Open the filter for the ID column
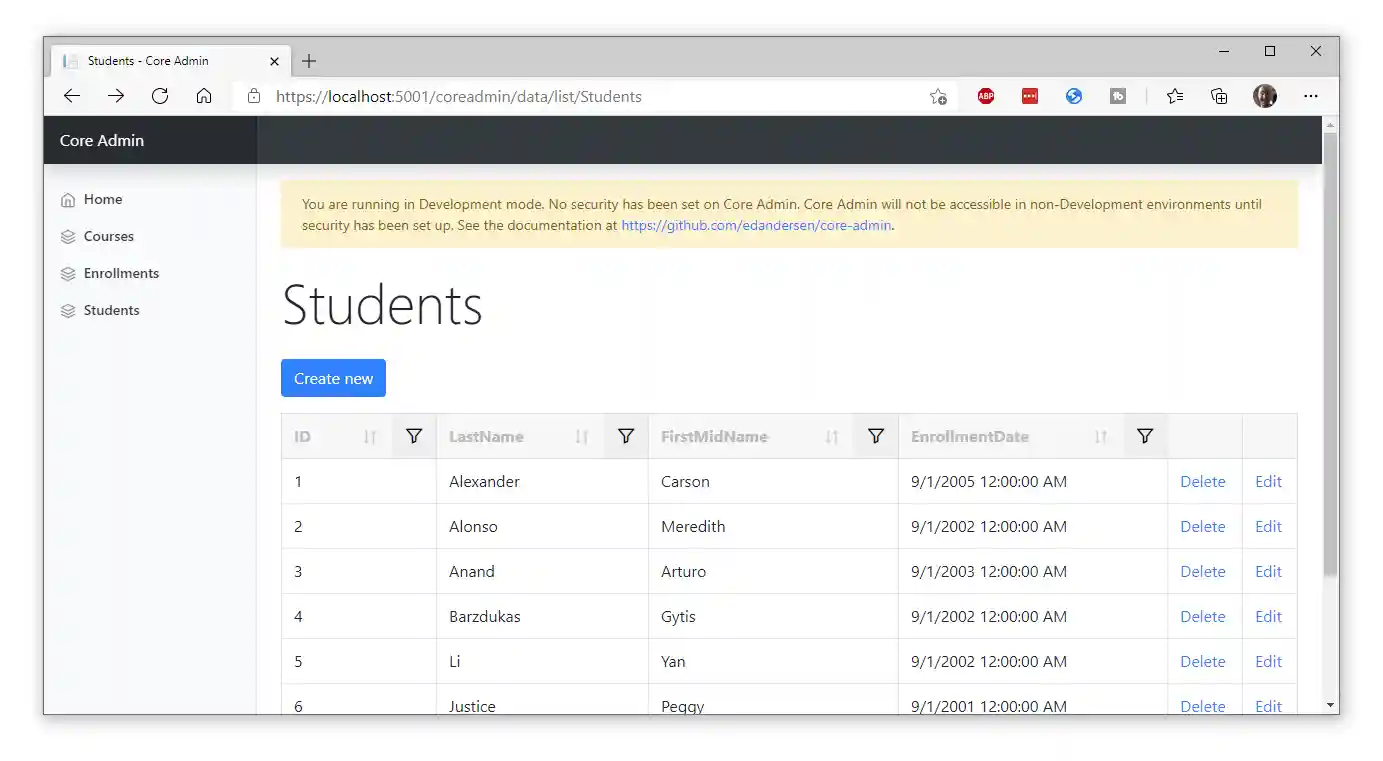Screen dimensions: 1383x761 413,436
